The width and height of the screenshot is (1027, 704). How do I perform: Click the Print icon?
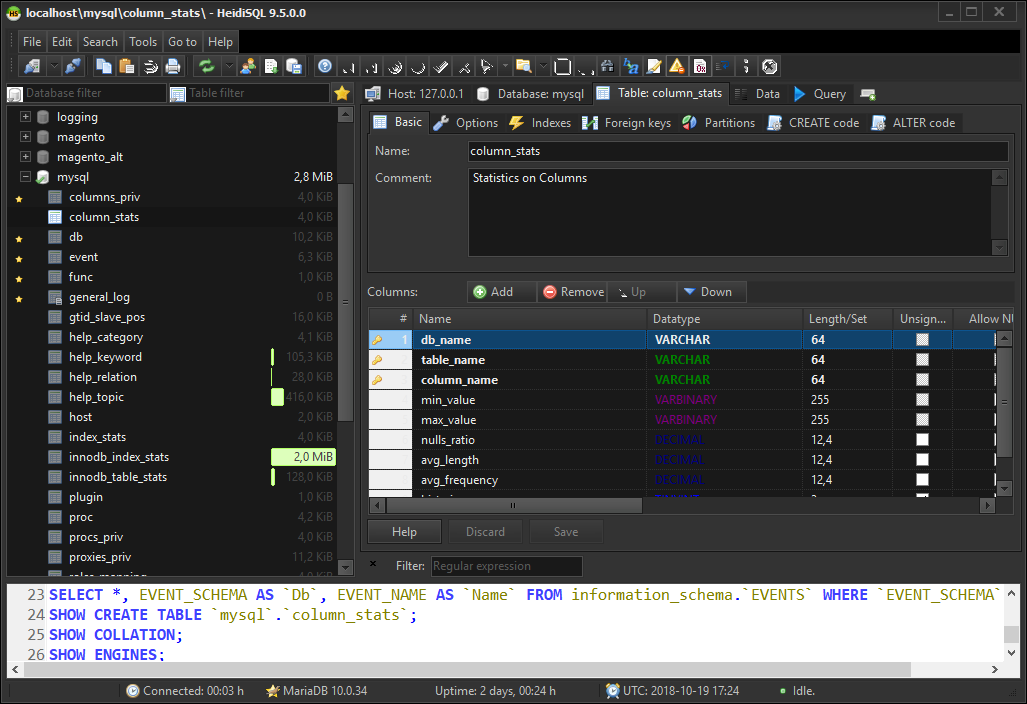coord(173,66)
